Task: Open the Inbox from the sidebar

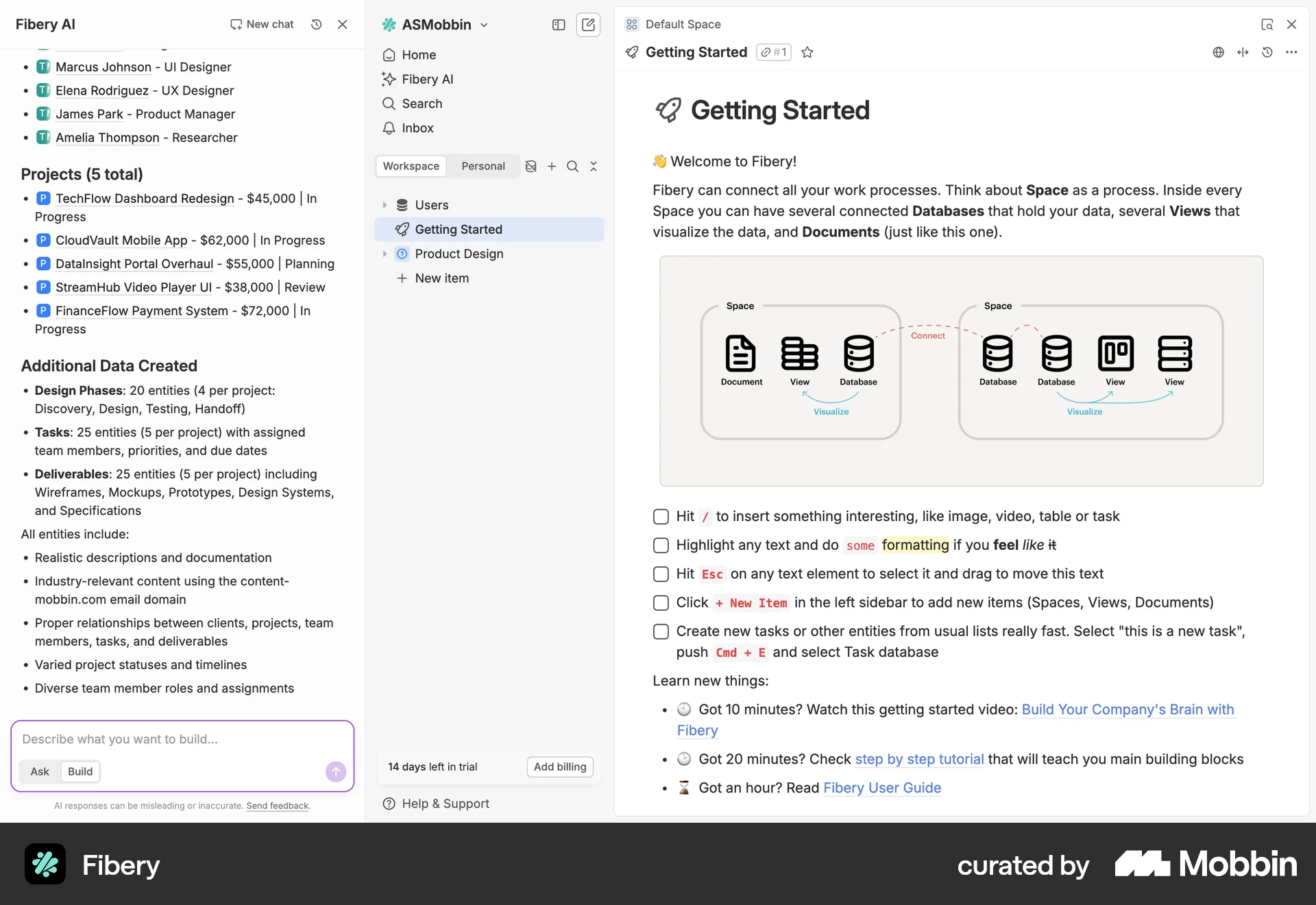Action: coord(417,128)
